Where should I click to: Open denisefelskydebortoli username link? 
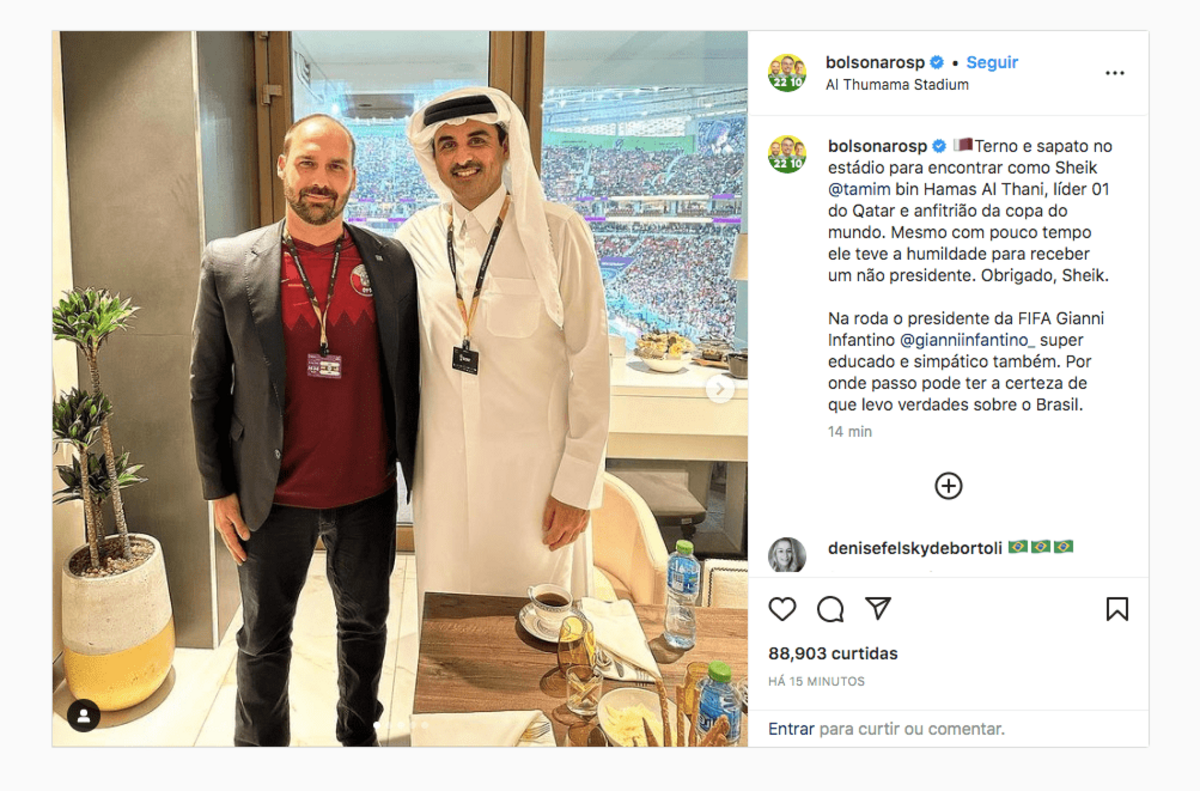click(x=915, y=547)
